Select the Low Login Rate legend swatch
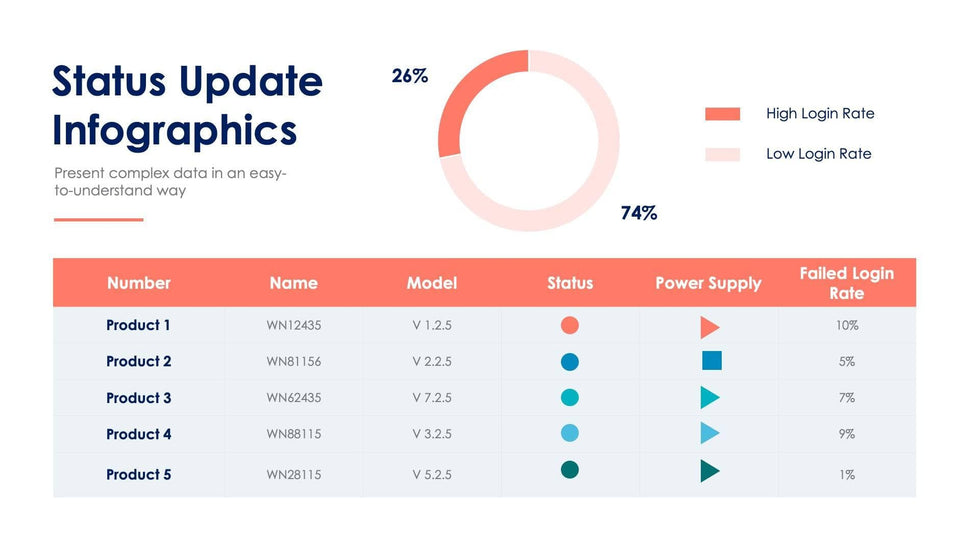Image resolution: width=980 pixels, height=551 pixels. point(722,154)
